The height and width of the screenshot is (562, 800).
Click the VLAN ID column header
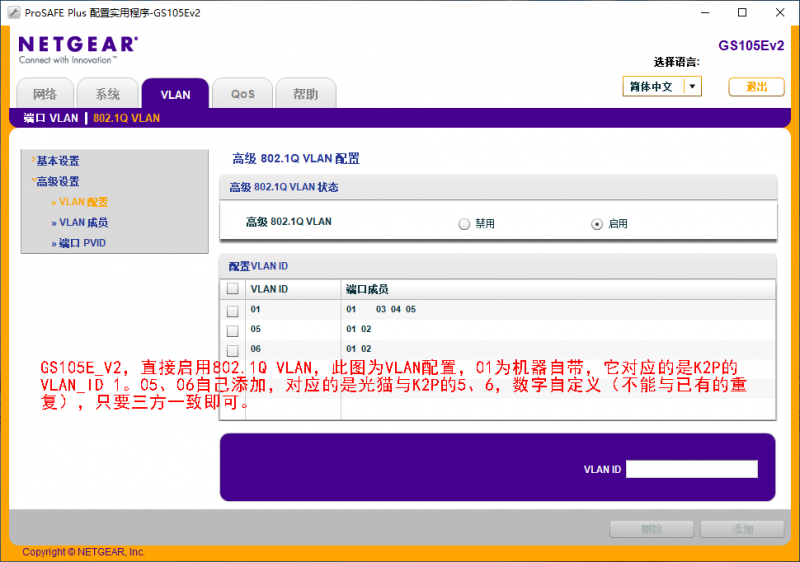click(x=269, y=289)
